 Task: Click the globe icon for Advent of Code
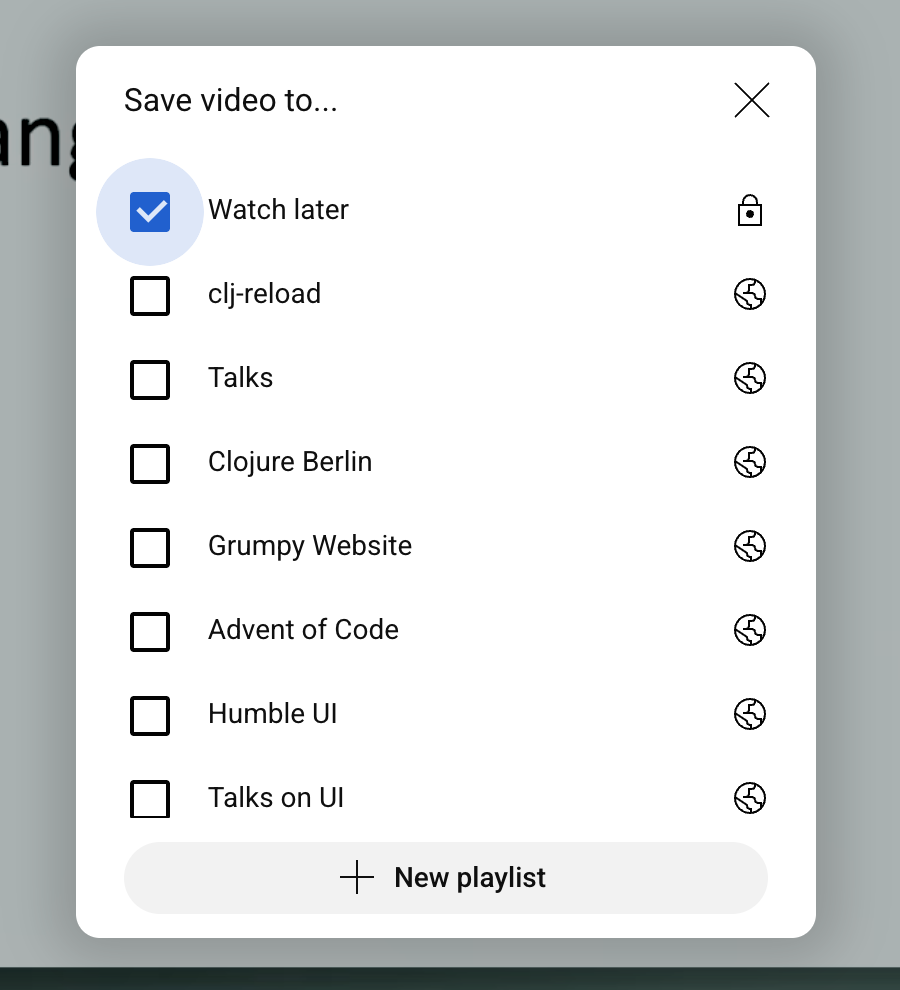tap(750, 630)
